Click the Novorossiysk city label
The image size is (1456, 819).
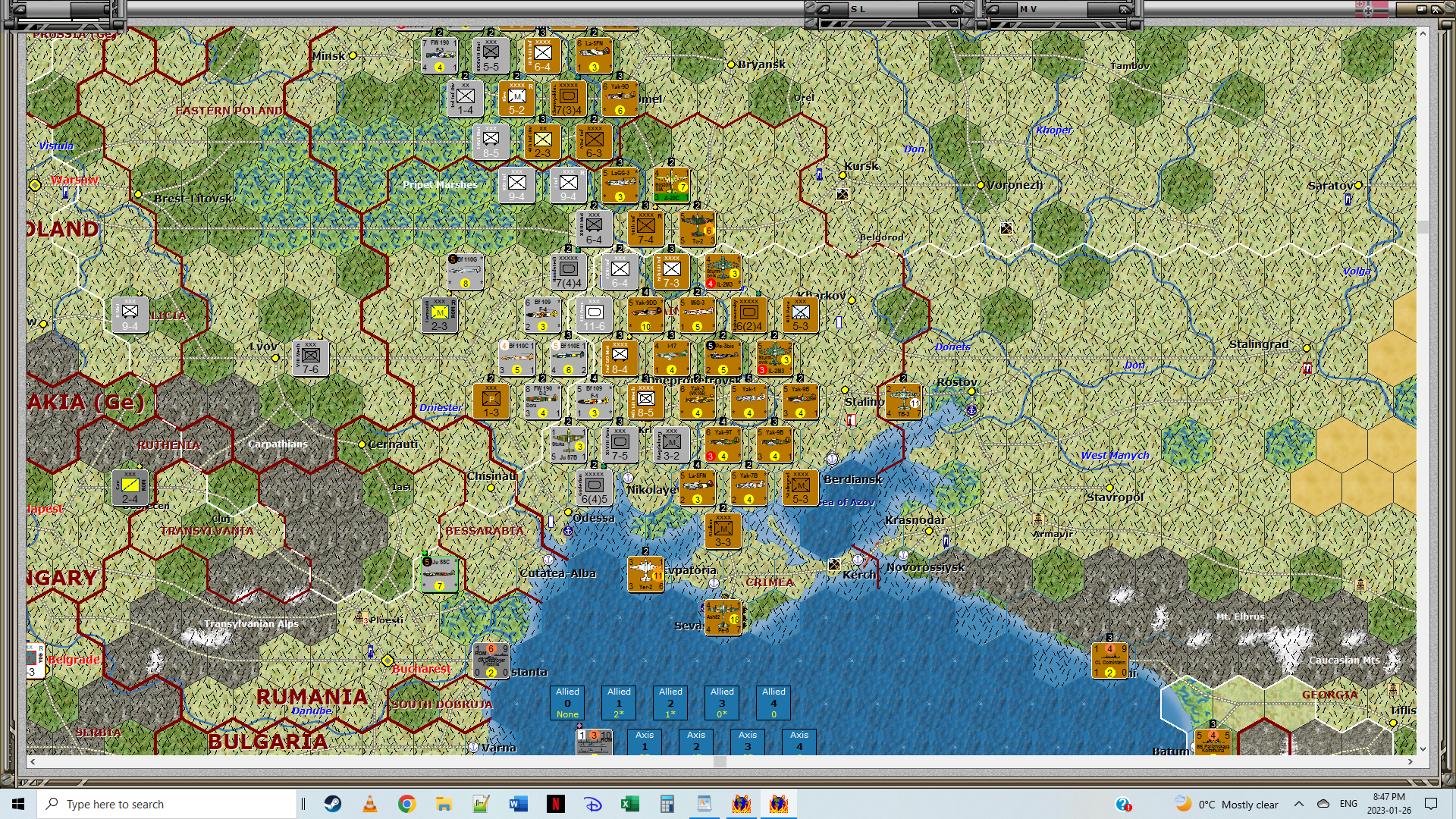pos(925,567)
